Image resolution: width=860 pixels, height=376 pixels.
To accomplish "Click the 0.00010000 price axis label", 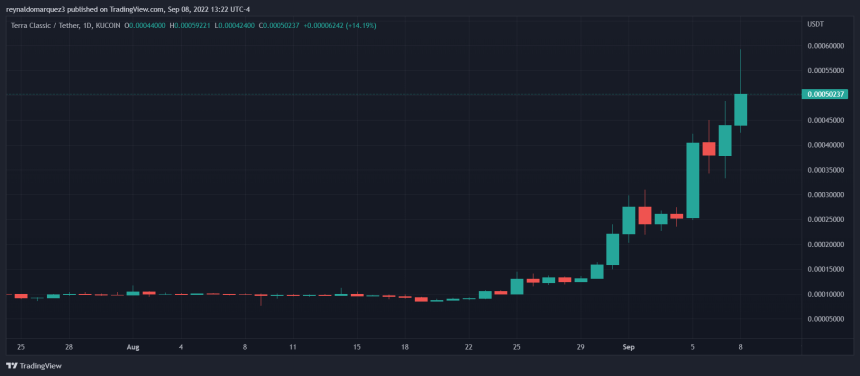I will pyautogui.click(x=825, y=294).
